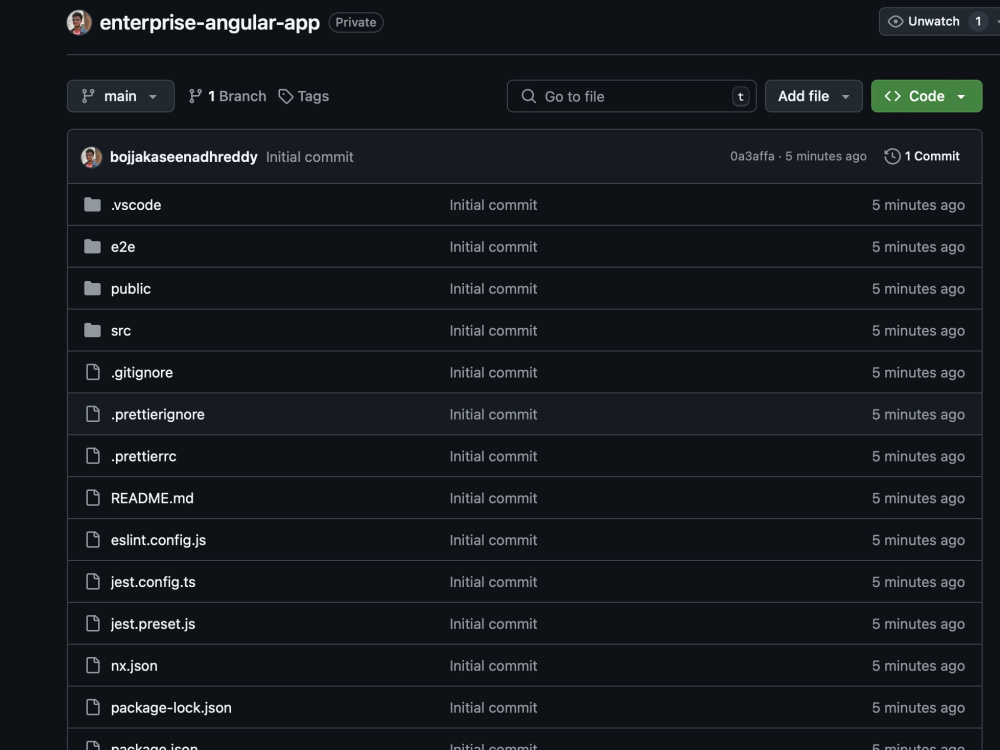The image size is (1000, 750).
Task: Open the e2e folder
Action: pyautogui.click(x=123, y=247)
